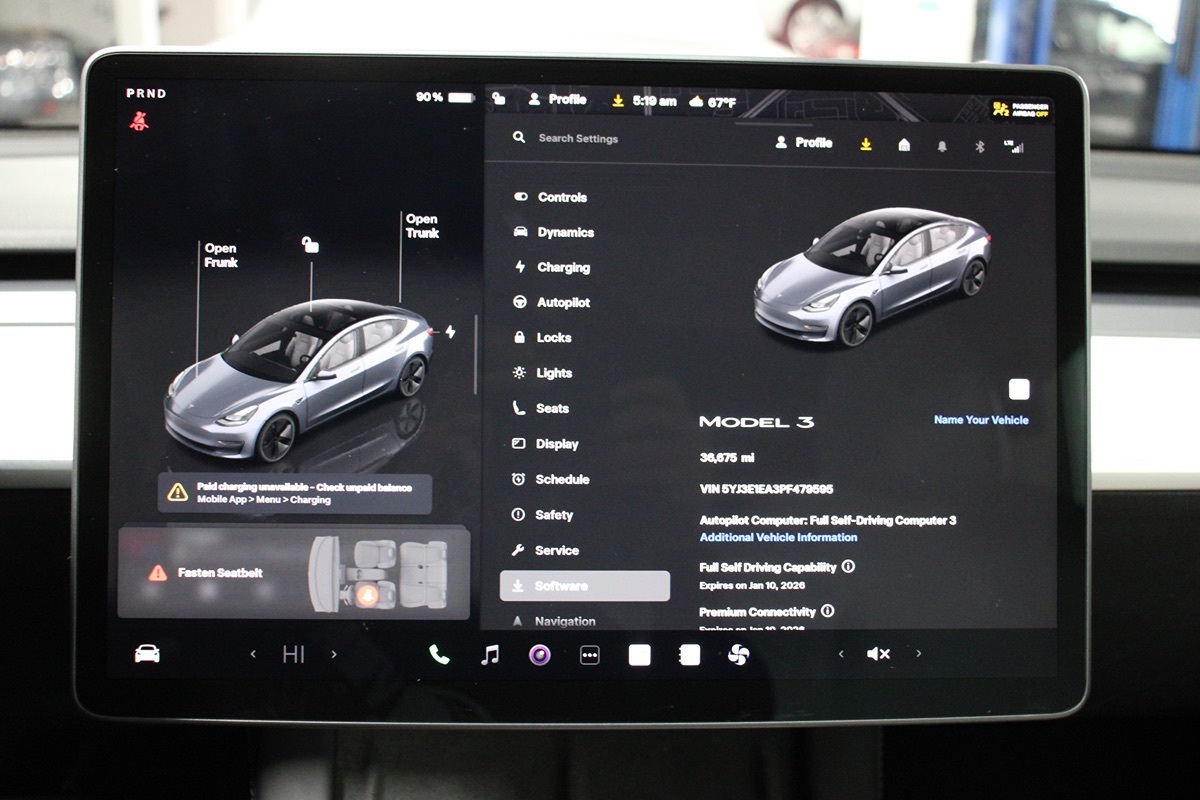Image resolution: width=1200 pixels, height=800 pixels.
Task: Open the Phone app from the dock
Action: pyautogui.click(x=440, y=653)
